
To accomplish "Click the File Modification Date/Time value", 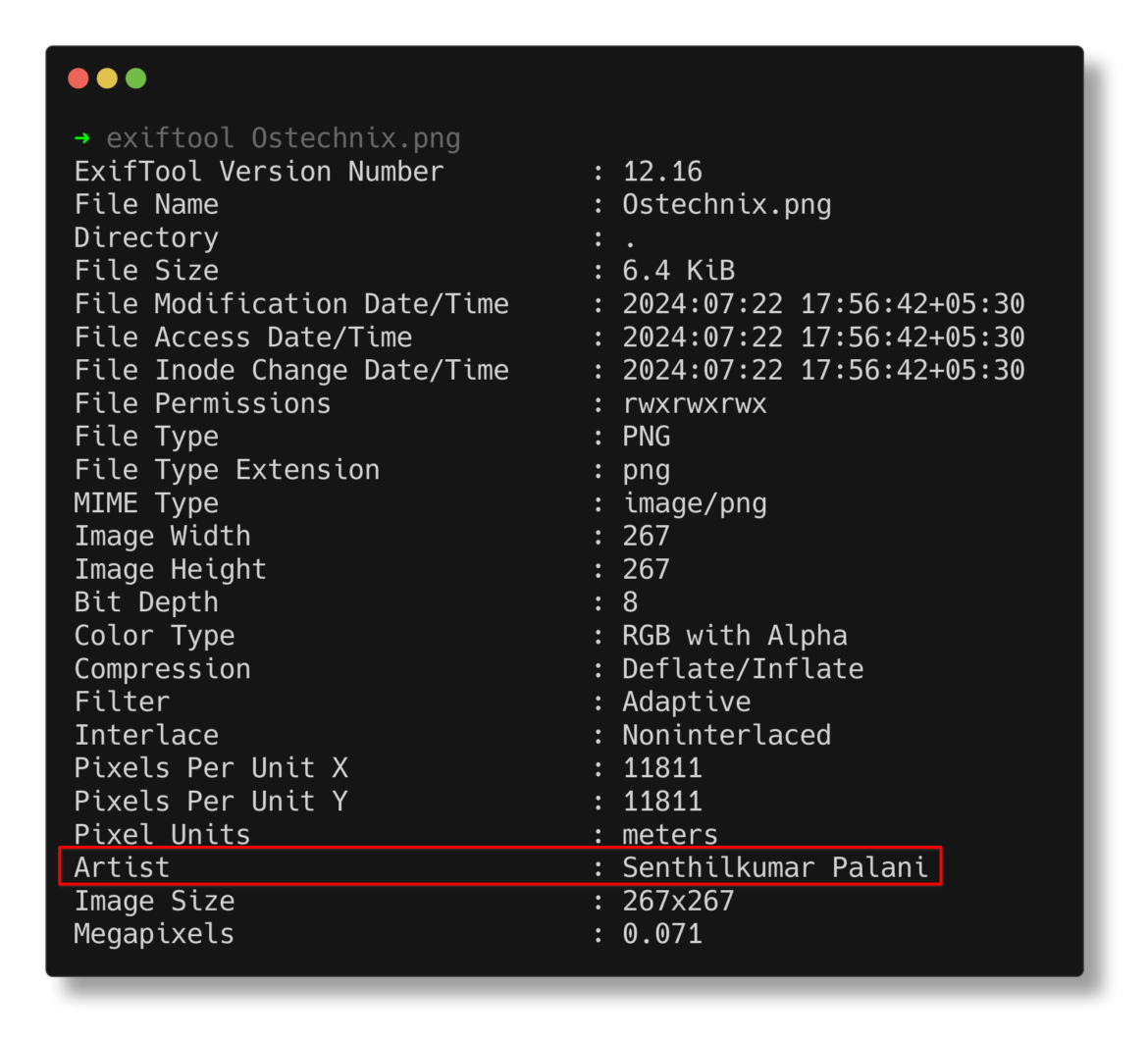I will (x=823, y=304).
